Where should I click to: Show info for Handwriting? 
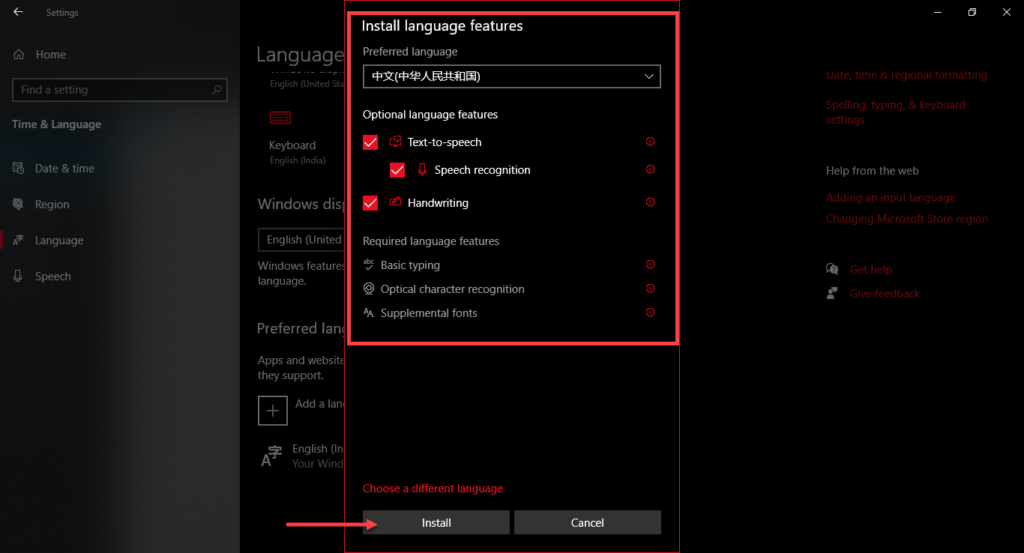[650, 202]
